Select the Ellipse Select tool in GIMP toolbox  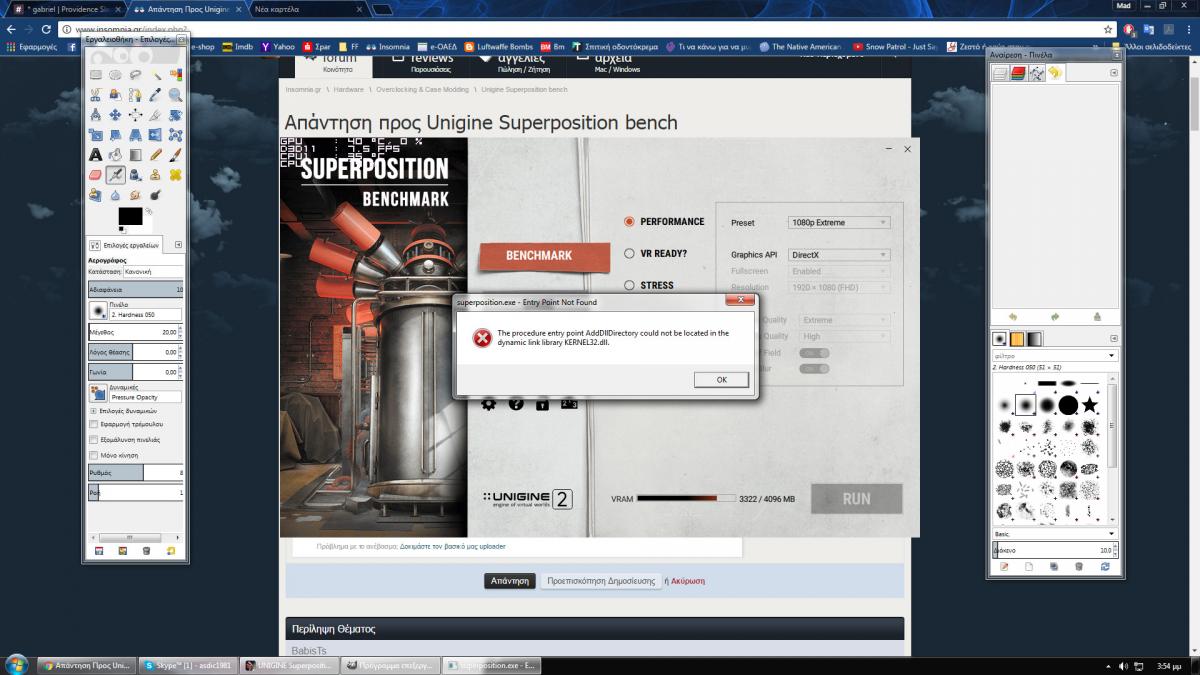coord(115,75)
